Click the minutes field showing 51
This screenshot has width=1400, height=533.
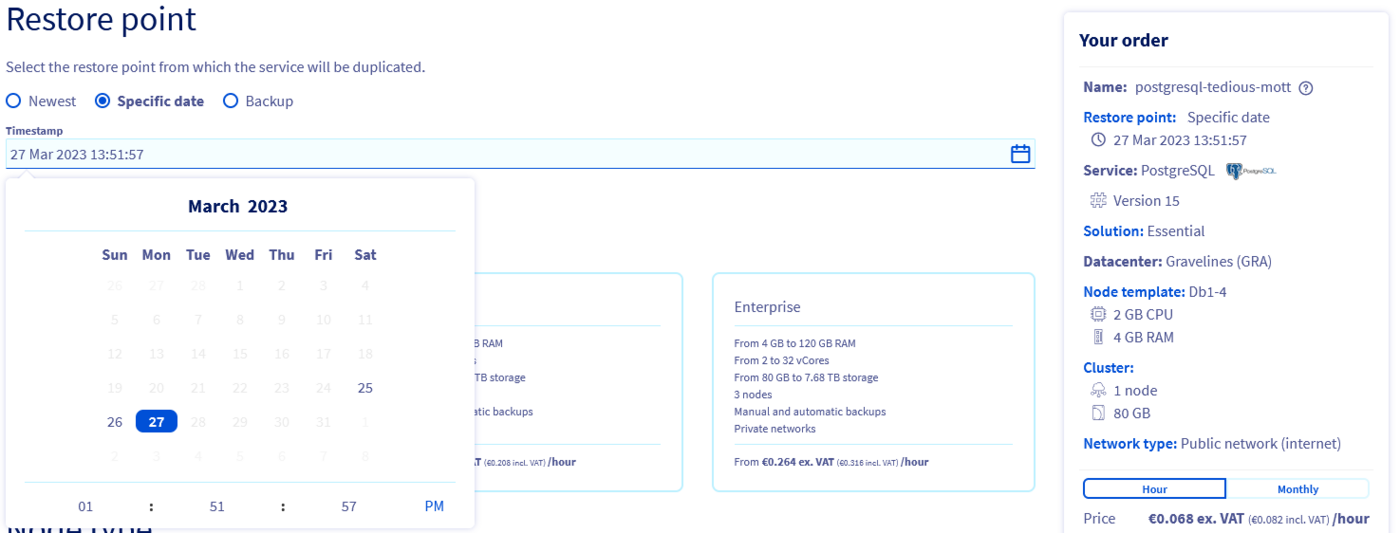pyautogui.click(x=217, y=507)
